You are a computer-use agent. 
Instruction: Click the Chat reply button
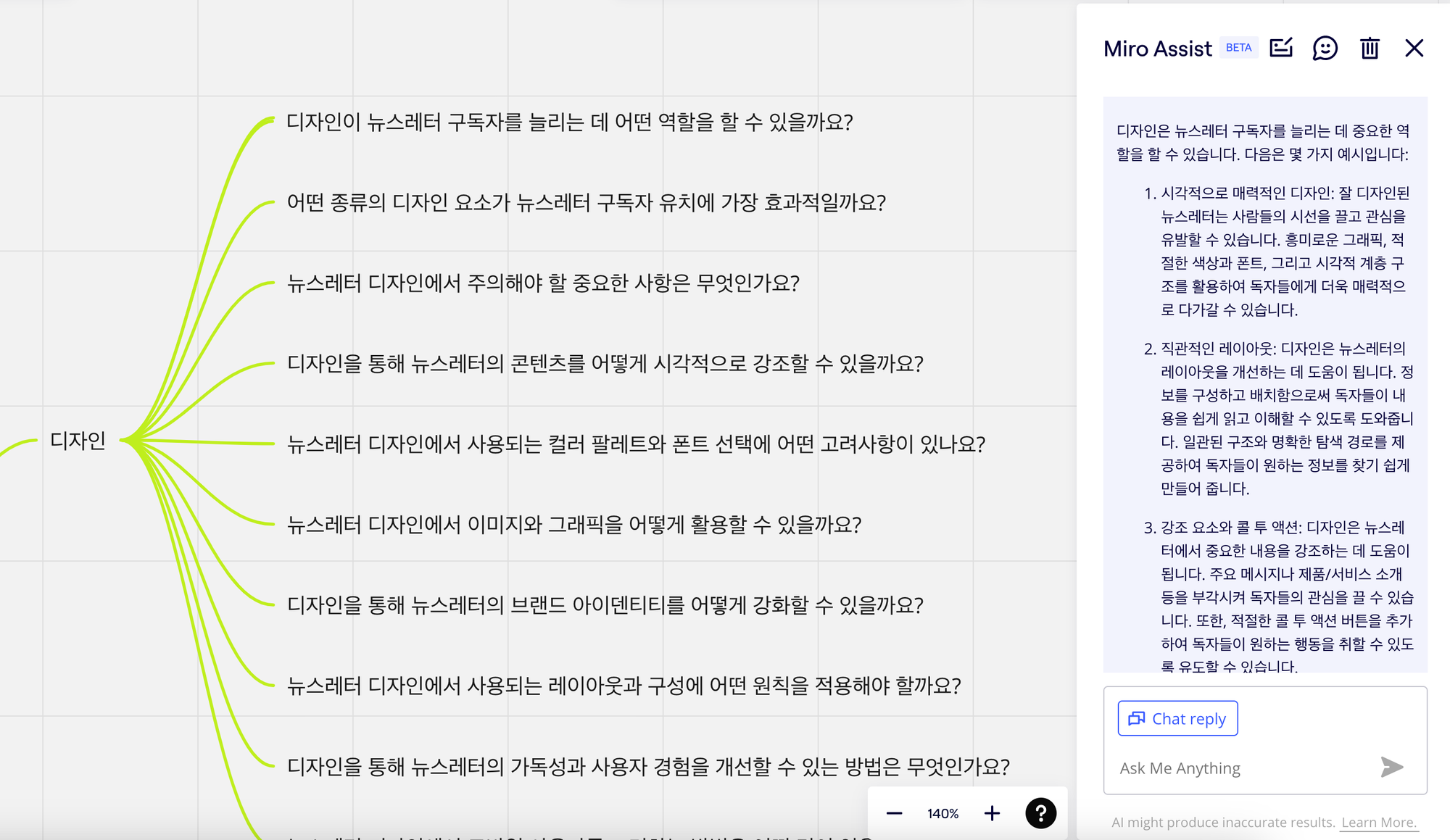coord(1177,718)
